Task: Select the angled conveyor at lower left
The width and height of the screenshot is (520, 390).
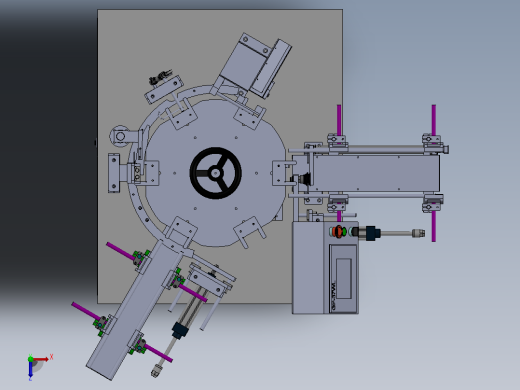Action: [134, 310]
